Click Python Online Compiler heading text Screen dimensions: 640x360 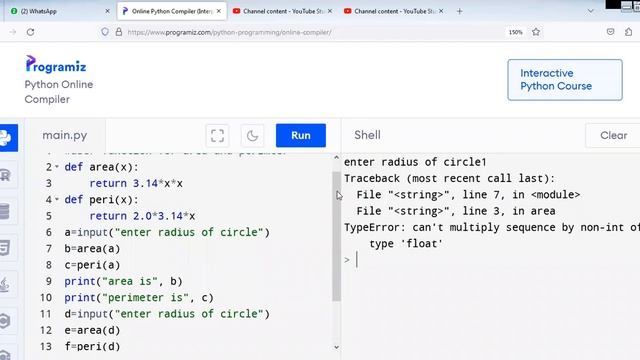(x=59, y=92)
